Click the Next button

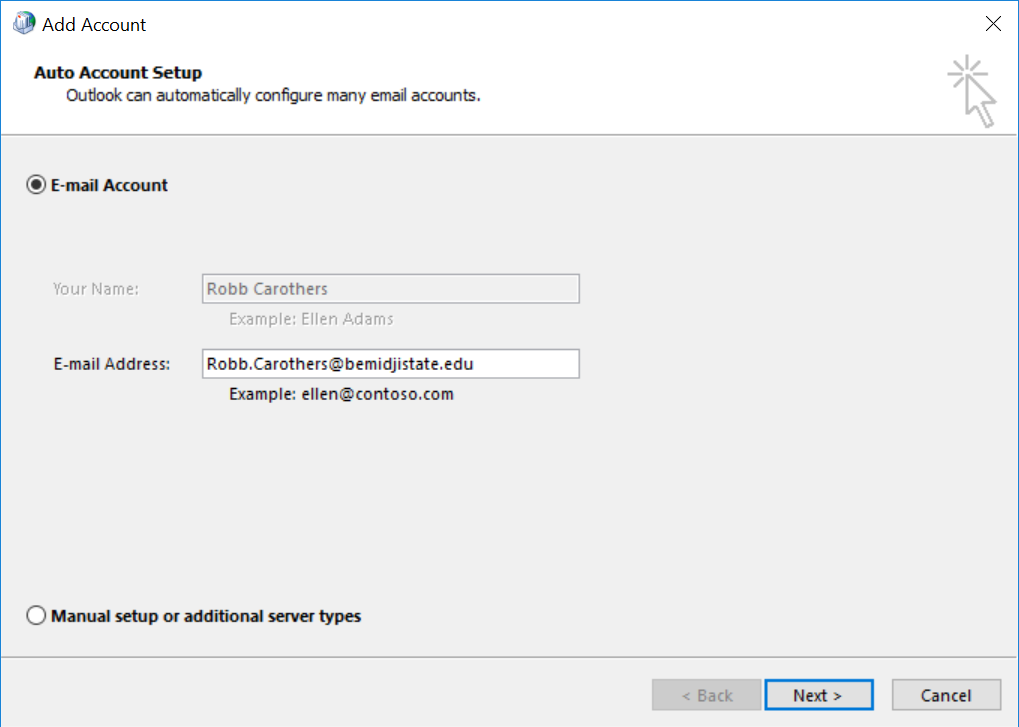(819, 695)
